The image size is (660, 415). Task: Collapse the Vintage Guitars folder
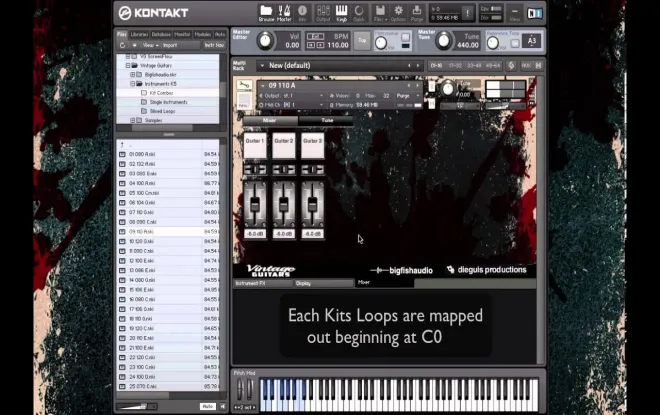tap(128, 66)
